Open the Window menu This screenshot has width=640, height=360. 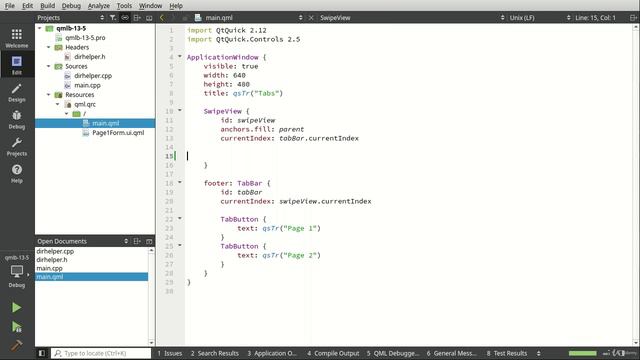click(x=150, y=6)
